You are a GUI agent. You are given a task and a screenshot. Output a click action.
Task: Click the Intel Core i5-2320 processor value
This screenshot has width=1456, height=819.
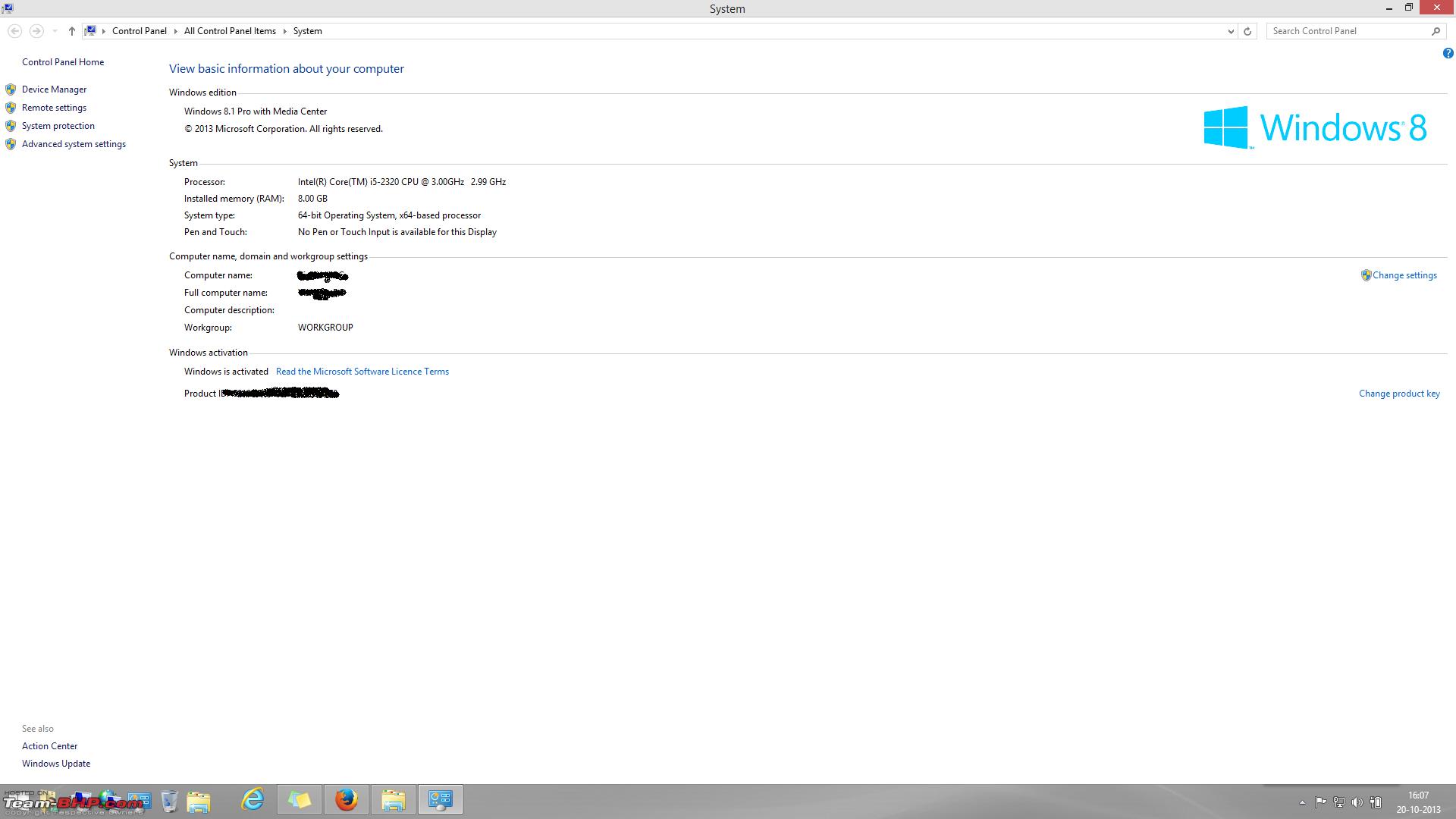(x=402, y=182)
